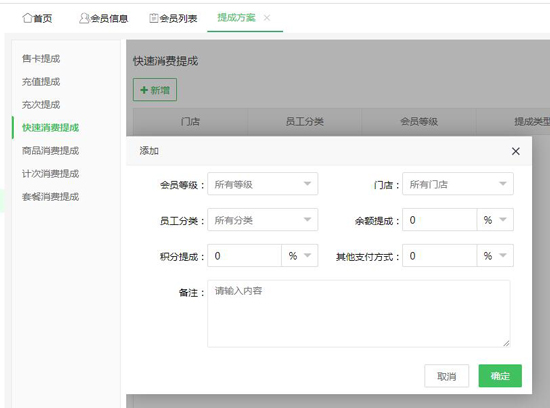Select the 提成方案 tab
This screenshot has width=550, height=408.
click(236, 18)
